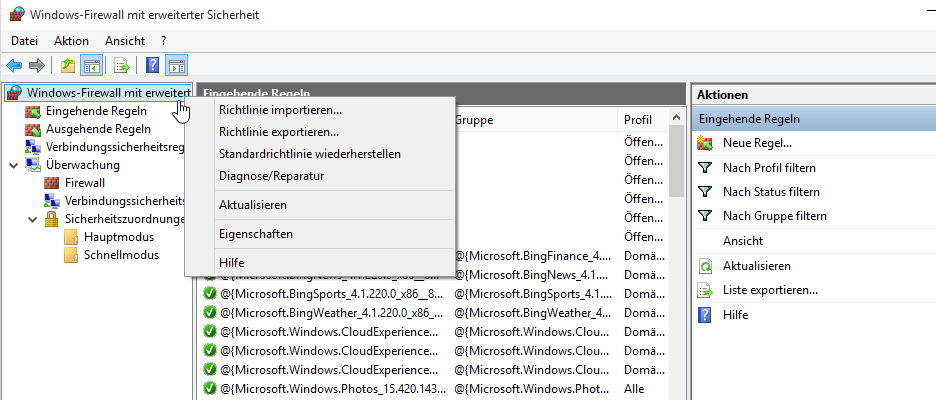Click the Nach Gruppe filtern funnel icon

(x=705, y=216)
